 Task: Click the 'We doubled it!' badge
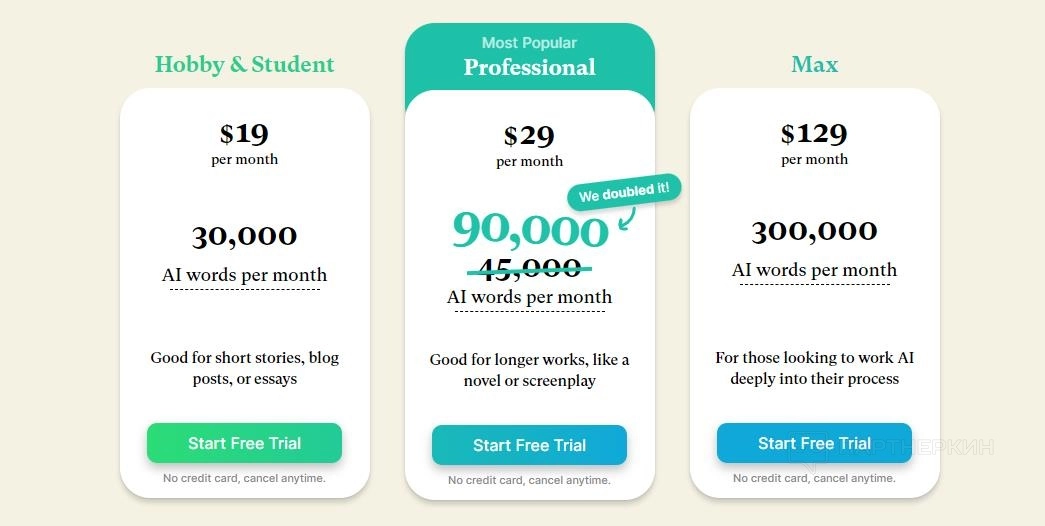pos(624,192)
